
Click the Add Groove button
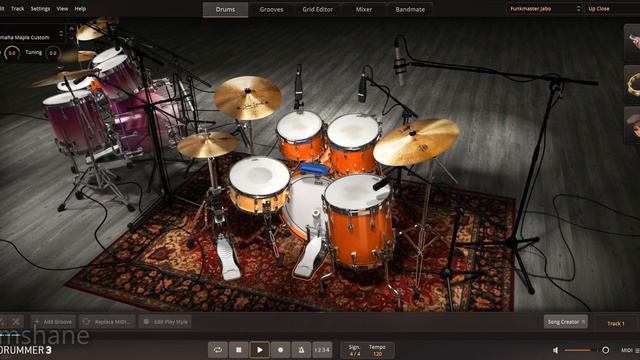pyautogui.click(x=53, y=322)
